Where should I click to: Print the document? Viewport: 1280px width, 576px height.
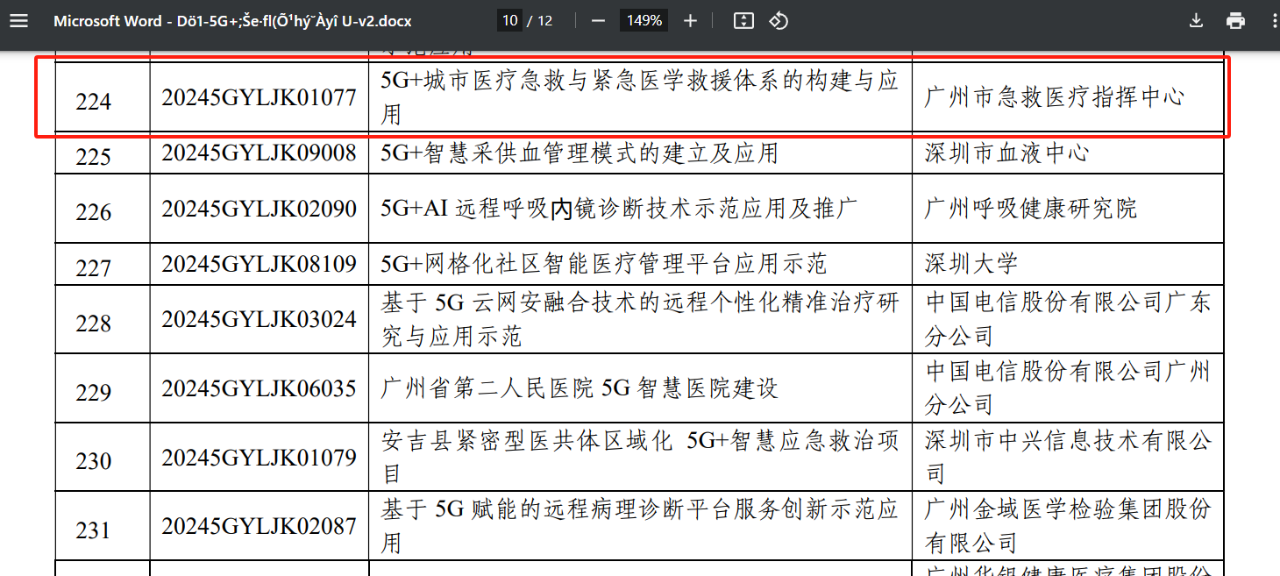point(1236,21)
